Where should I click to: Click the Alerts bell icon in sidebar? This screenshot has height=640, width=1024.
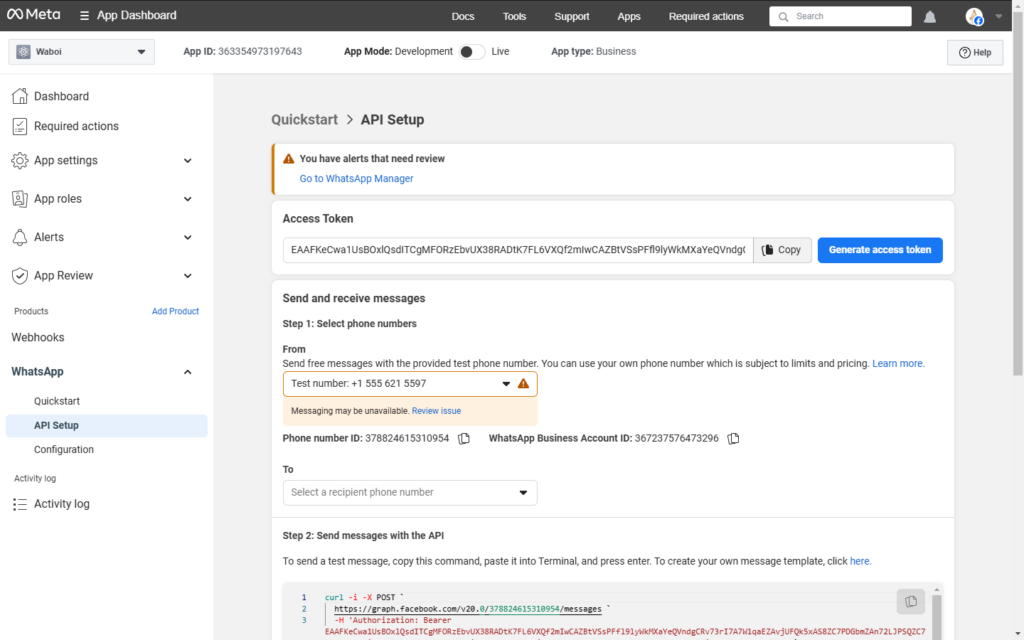point(20,237)
